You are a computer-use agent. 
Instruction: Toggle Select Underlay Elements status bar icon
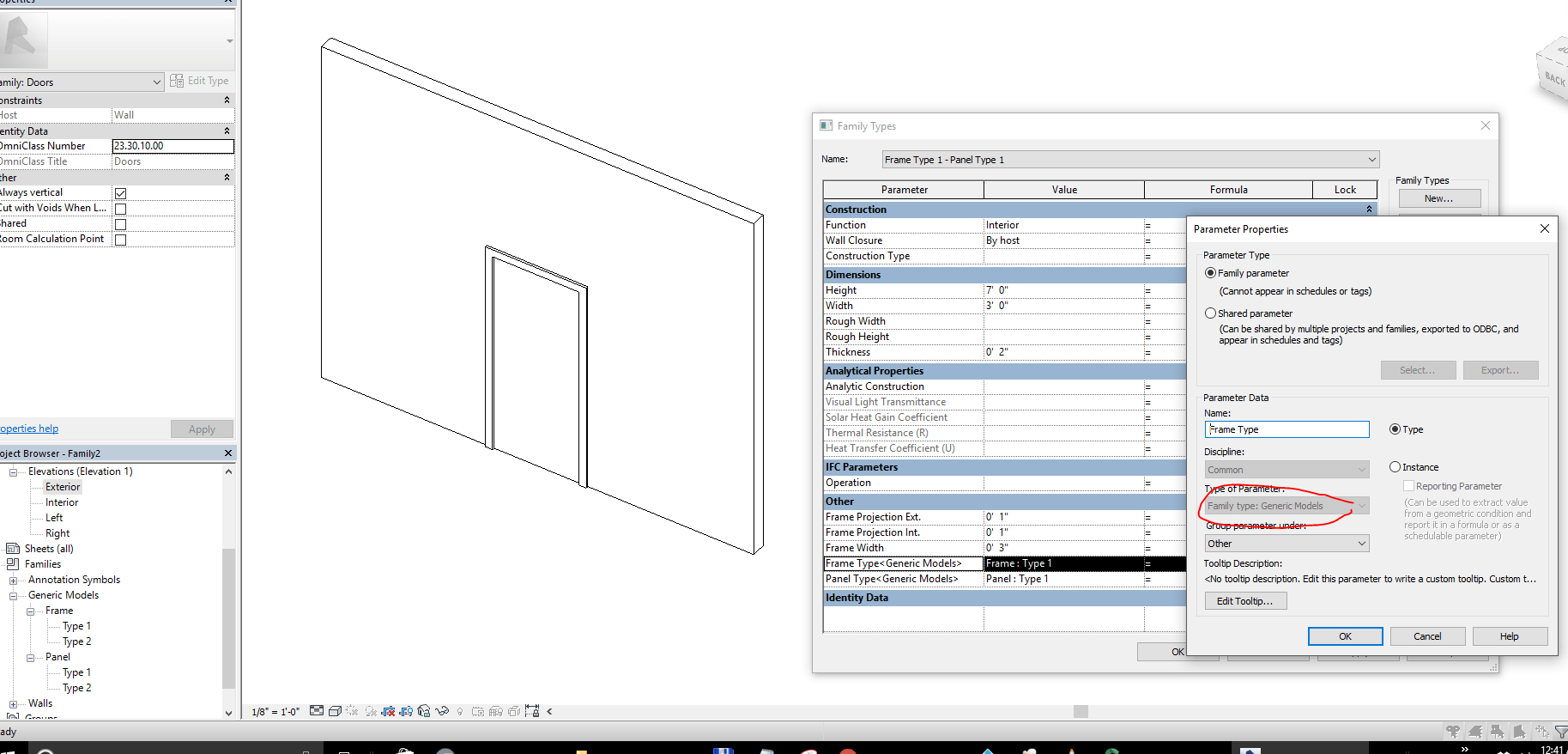coord(1475,732)
